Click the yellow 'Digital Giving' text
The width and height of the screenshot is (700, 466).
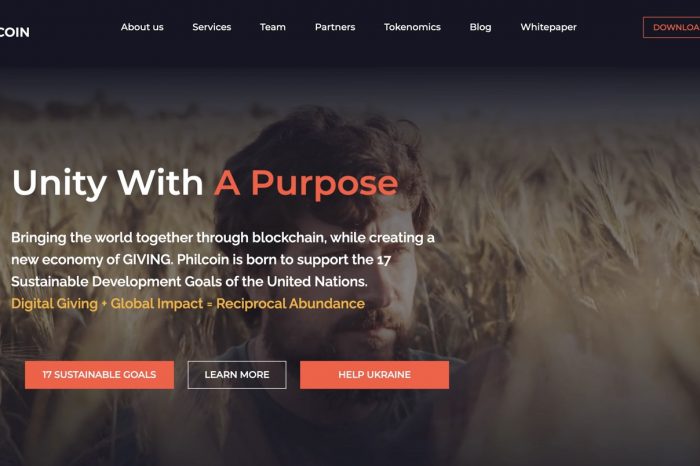[54, 304]
